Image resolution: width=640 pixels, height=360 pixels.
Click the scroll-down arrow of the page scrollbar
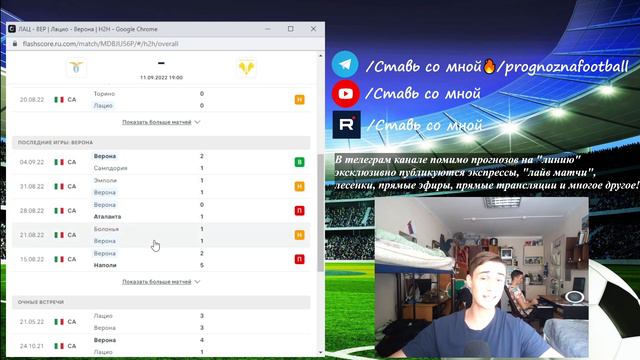(320, 353)
